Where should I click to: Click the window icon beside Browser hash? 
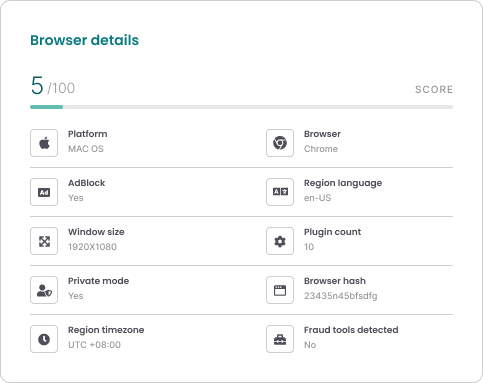[x=280, y=290]
